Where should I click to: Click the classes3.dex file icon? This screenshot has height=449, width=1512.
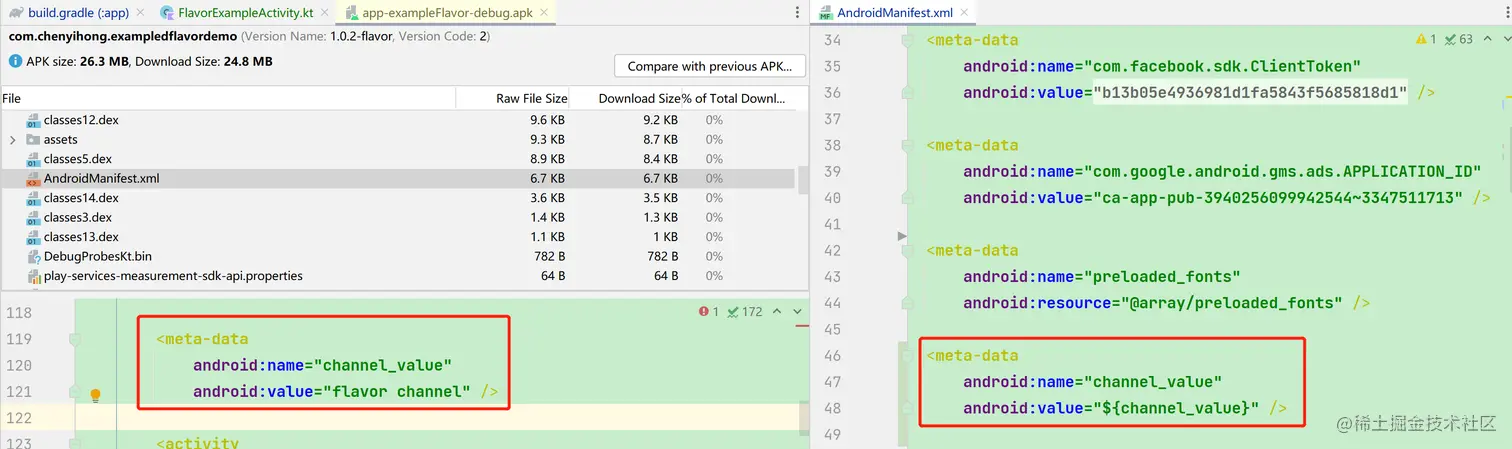pos(33,218)
